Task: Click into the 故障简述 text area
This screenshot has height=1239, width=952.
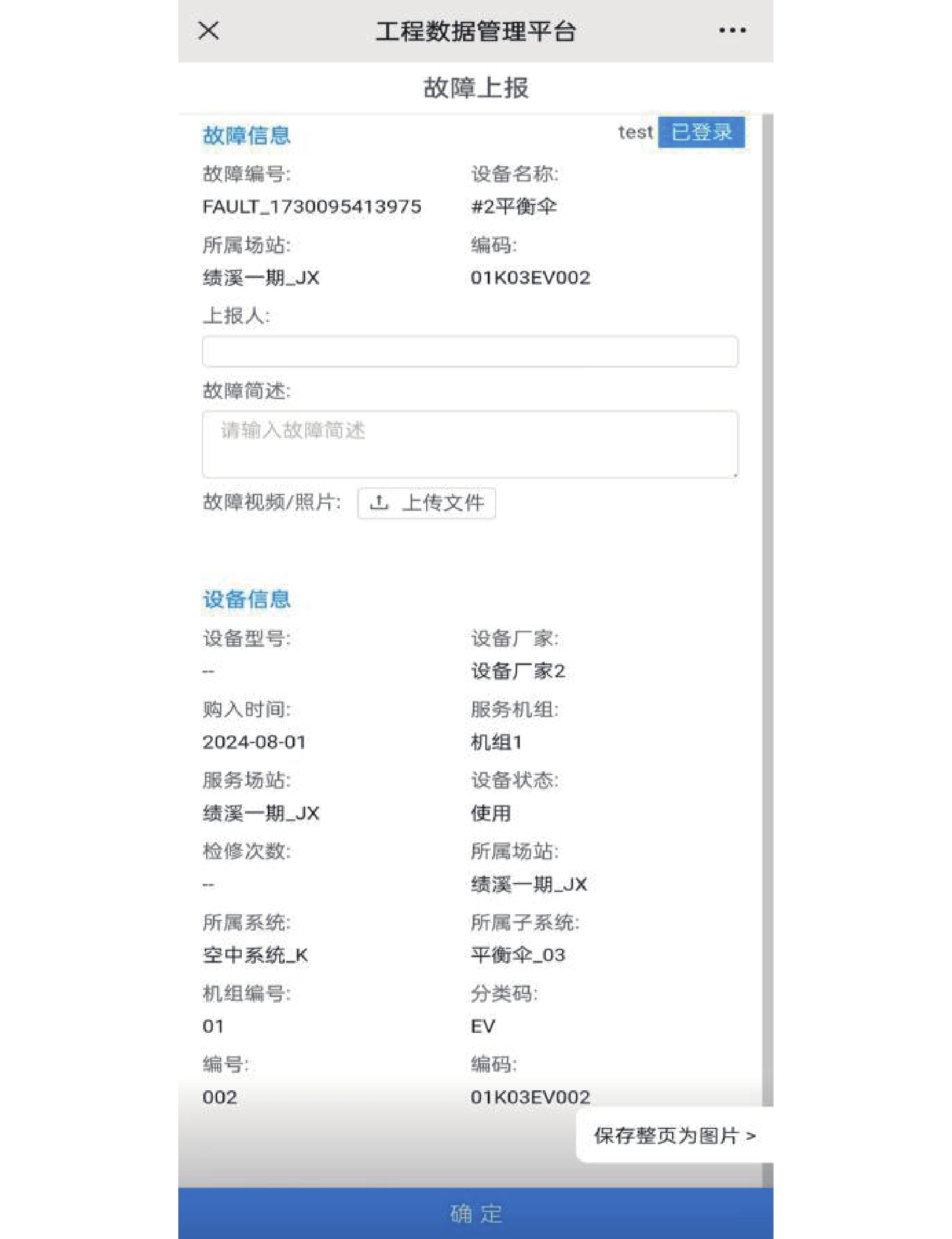Action: click(470, 444)
